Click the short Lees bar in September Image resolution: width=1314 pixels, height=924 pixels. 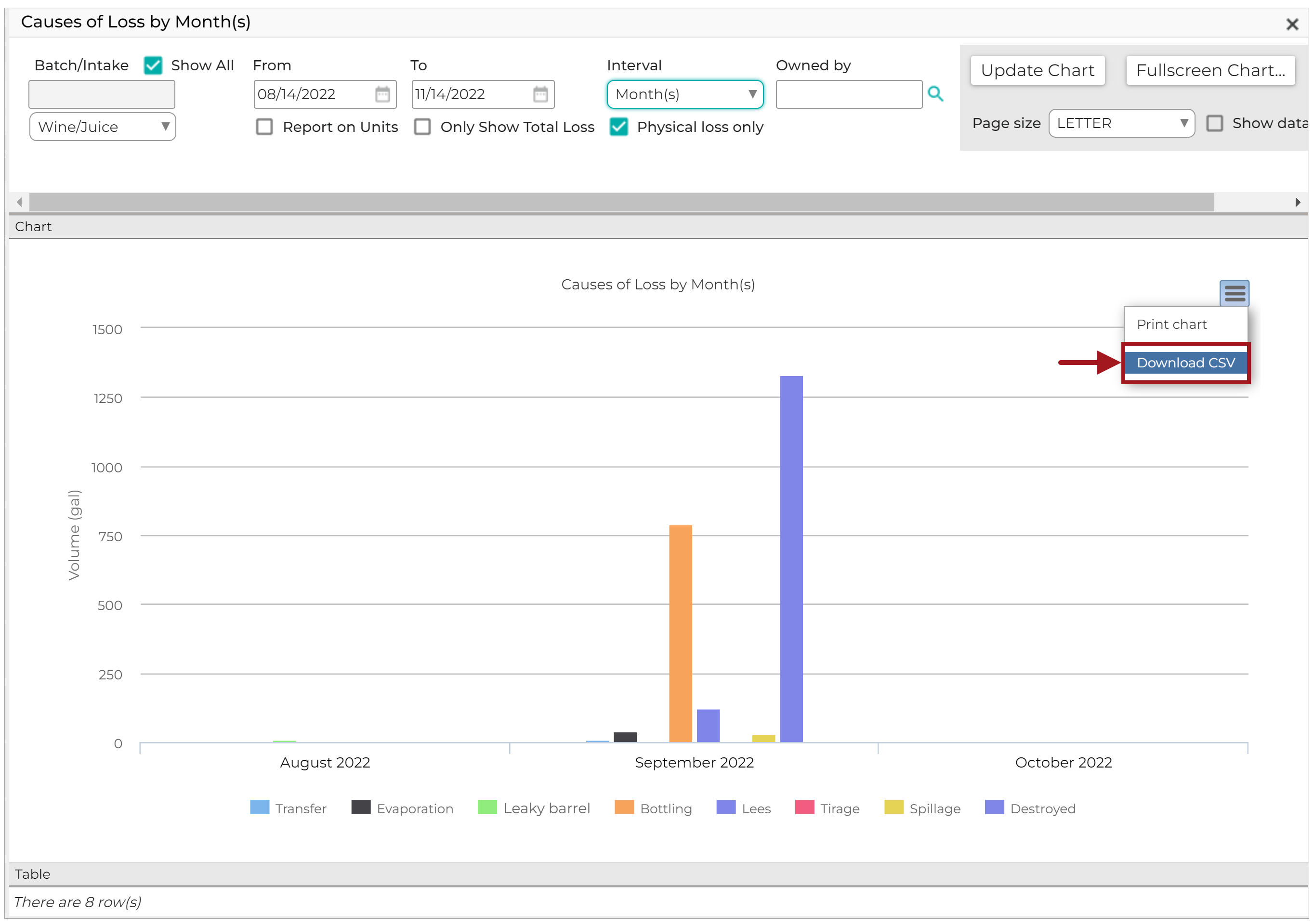709,726
